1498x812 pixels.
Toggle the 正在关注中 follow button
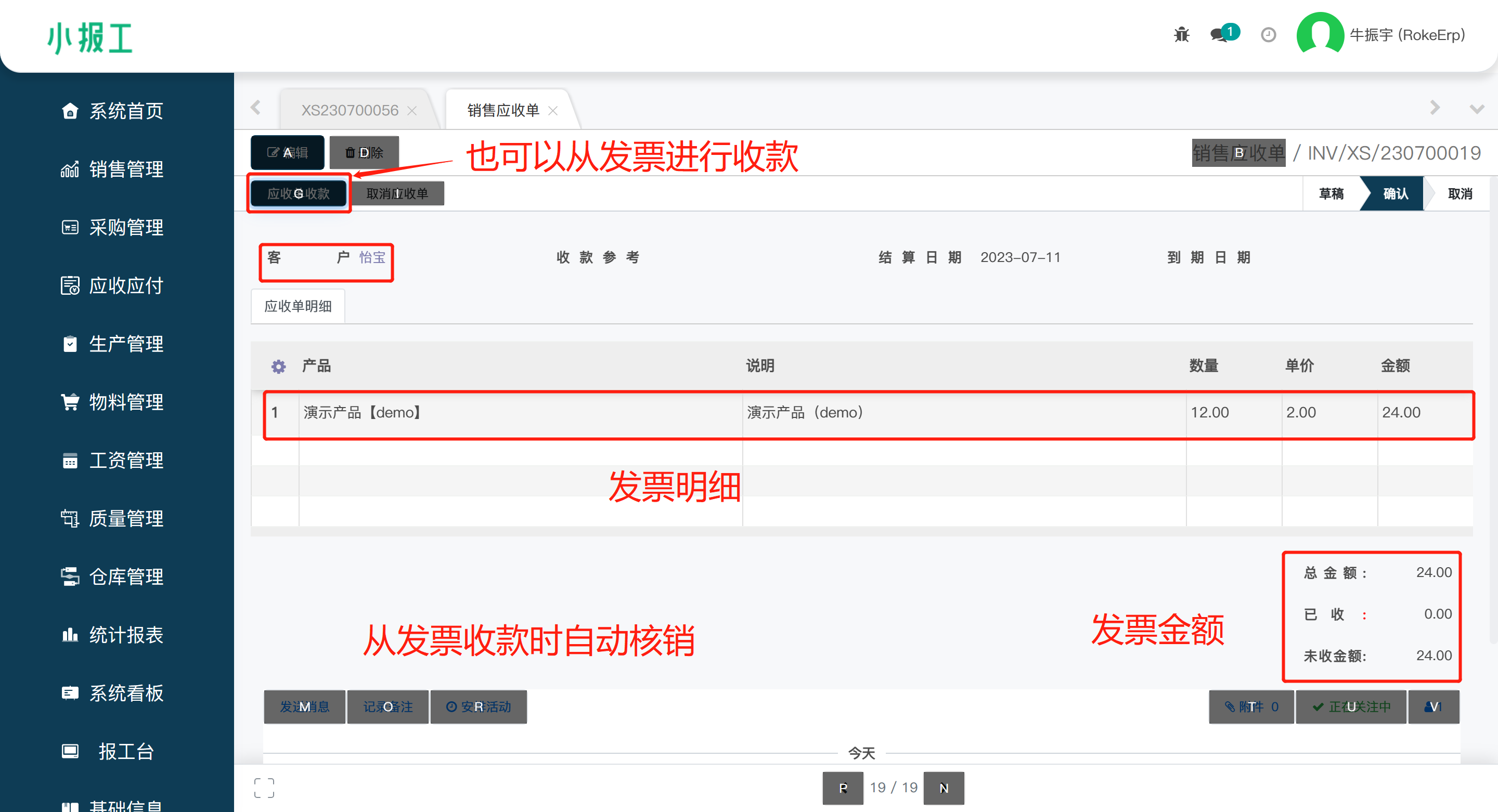pos(1351,707)
